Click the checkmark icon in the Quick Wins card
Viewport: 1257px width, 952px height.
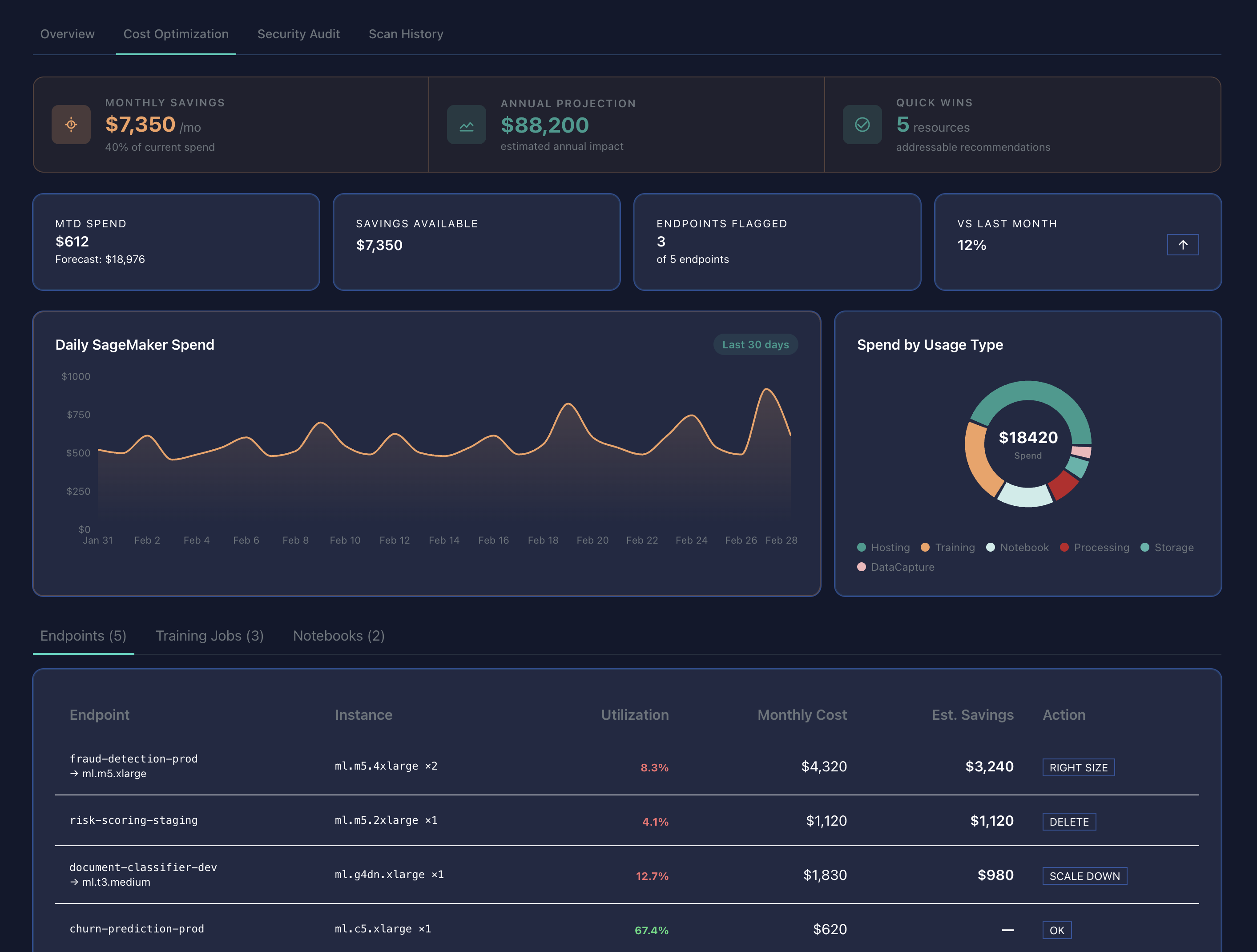point(862,125)
